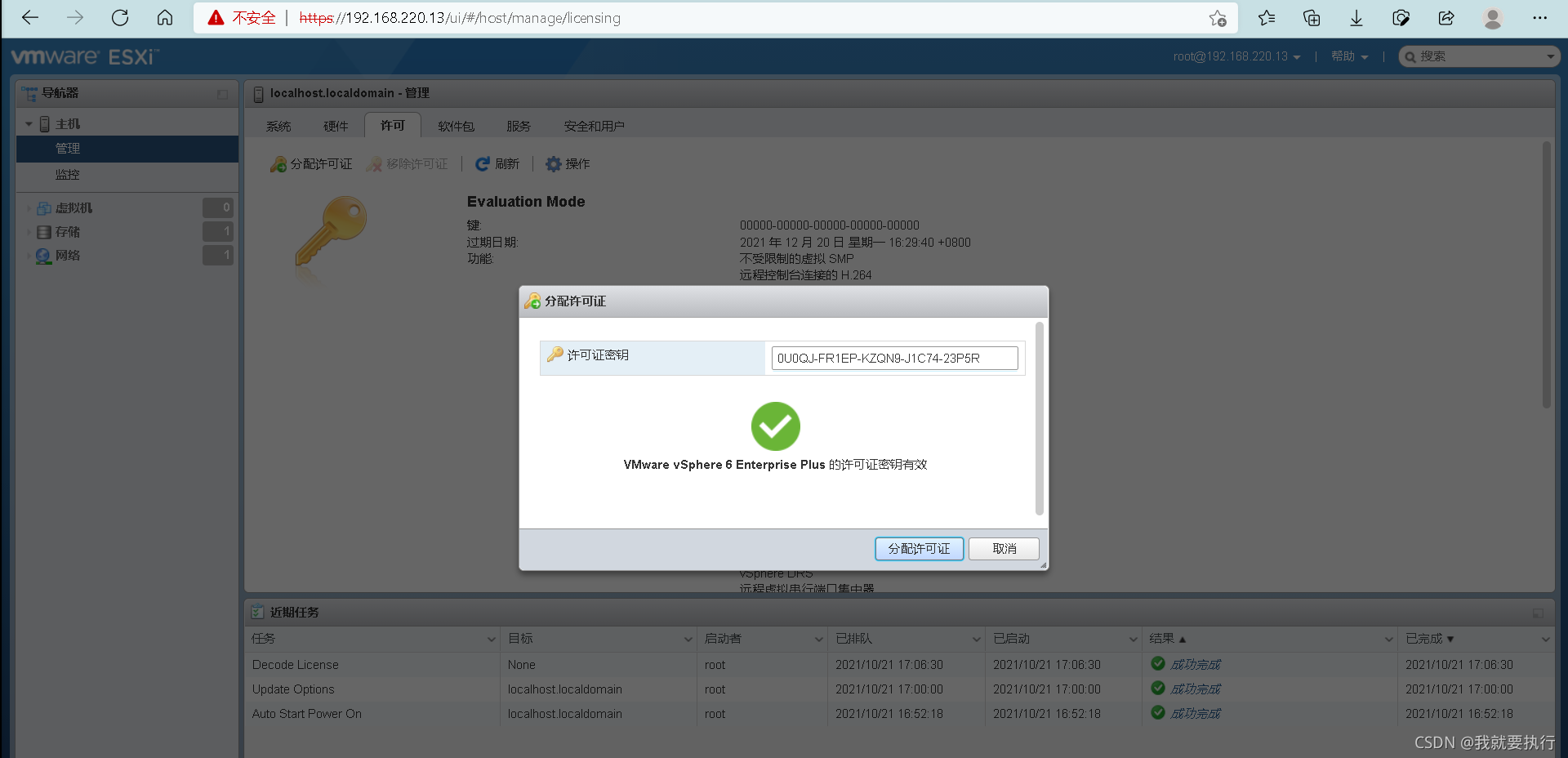Open browser downloads icon
Image resolution: width=1568 pixels, height=758 pixels.
click(1356, 18)
